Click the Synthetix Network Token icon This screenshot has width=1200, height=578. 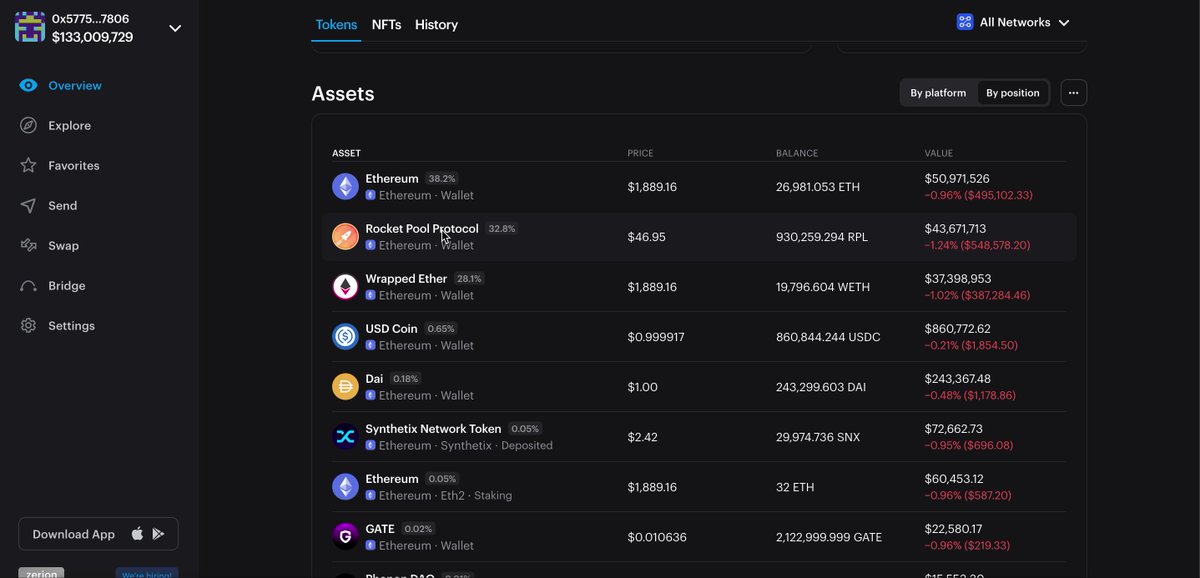pos(345,437)
